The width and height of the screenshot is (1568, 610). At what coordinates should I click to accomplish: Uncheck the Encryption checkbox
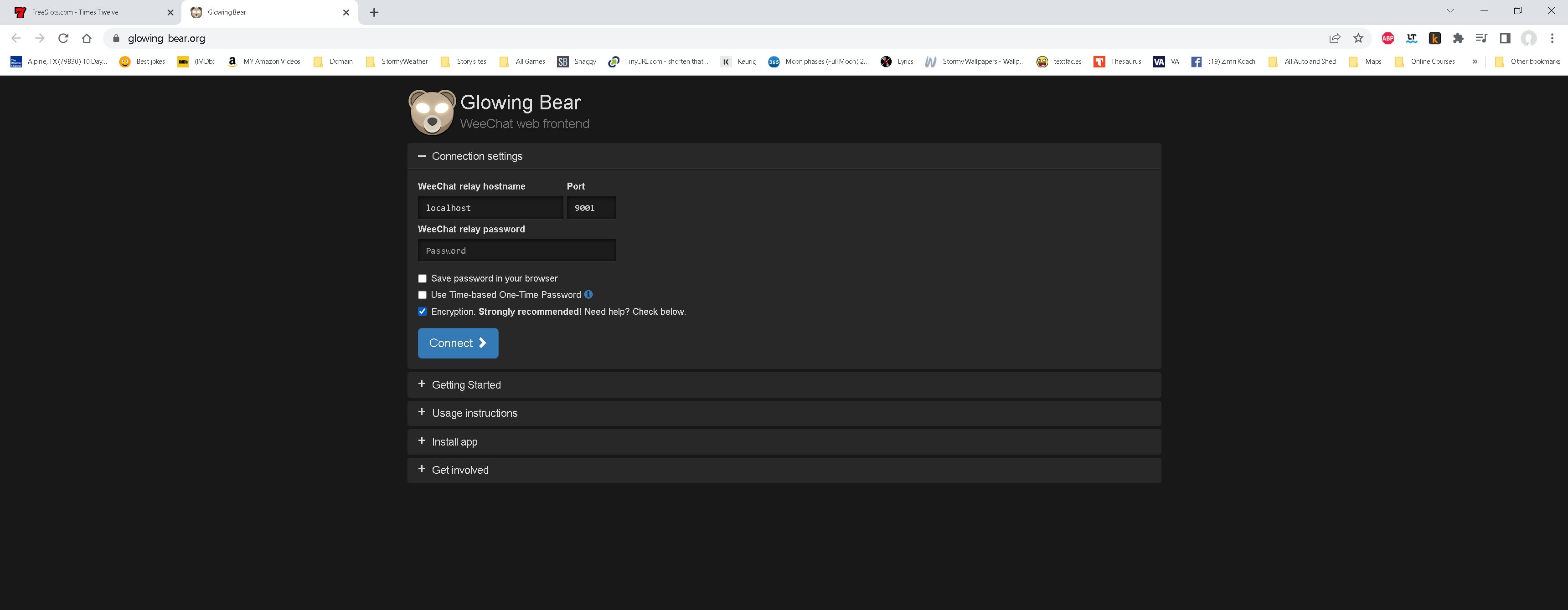coord(422,312)
